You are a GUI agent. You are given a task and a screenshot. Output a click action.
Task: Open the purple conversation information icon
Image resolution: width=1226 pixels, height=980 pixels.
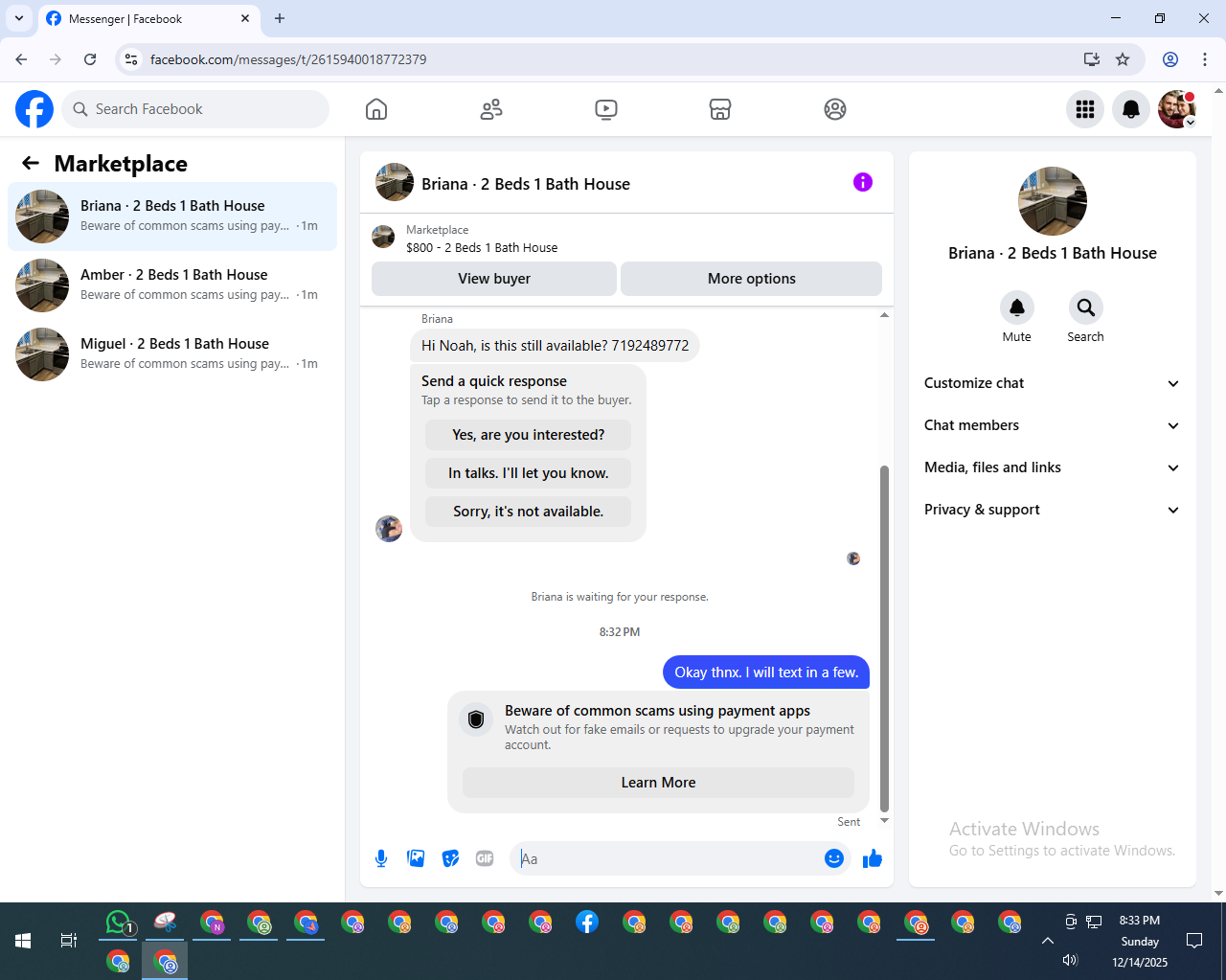[x=863, y=182]
